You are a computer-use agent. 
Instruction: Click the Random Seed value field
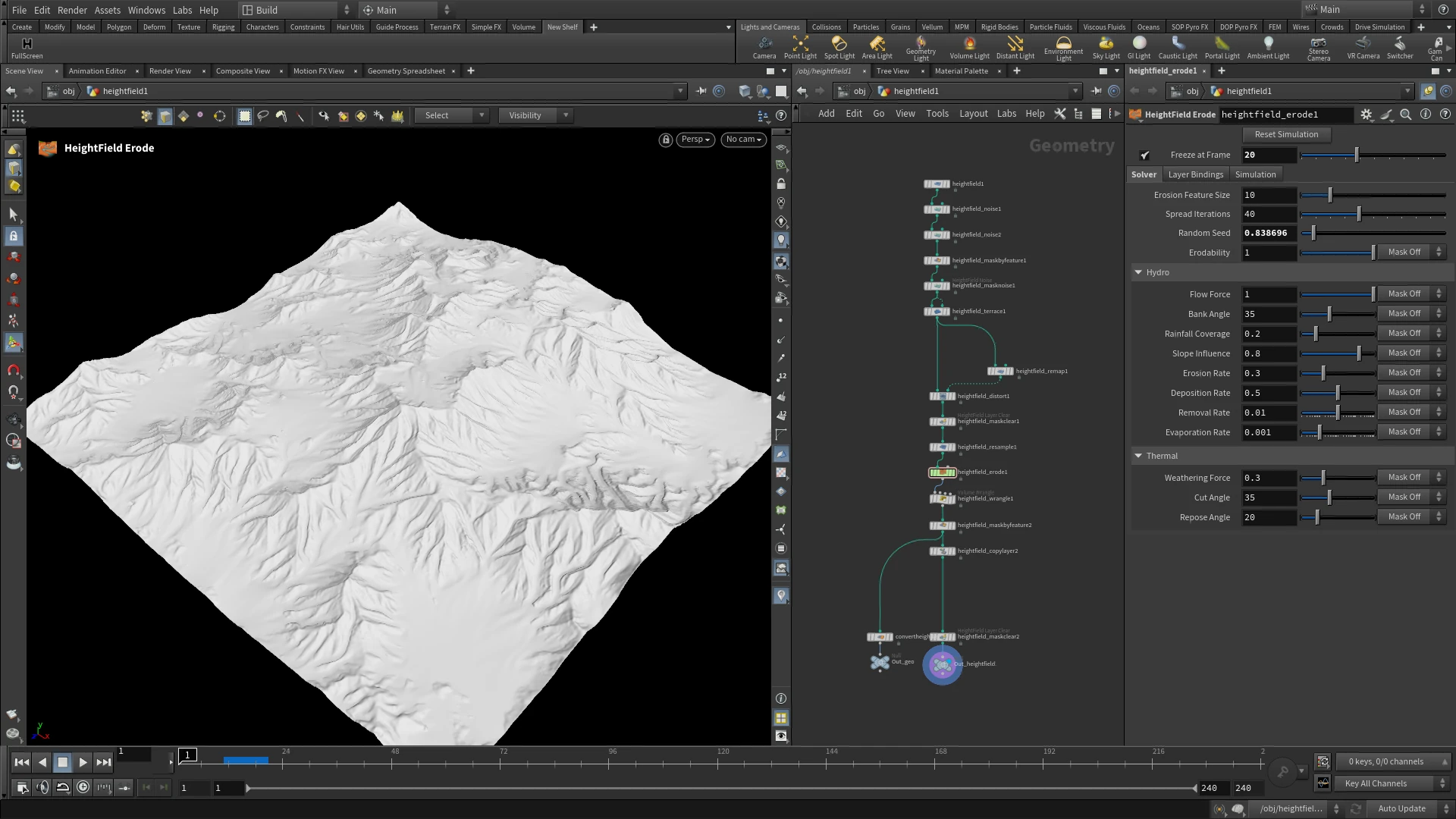pyautogui.click(x=1269, y=233)
